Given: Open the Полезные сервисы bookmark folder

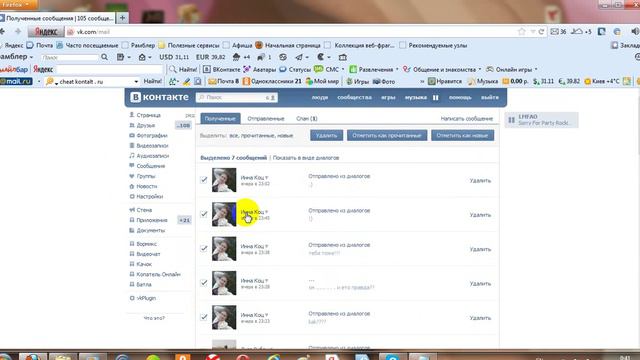Looking at the screenshot, I should coord(189,45).
